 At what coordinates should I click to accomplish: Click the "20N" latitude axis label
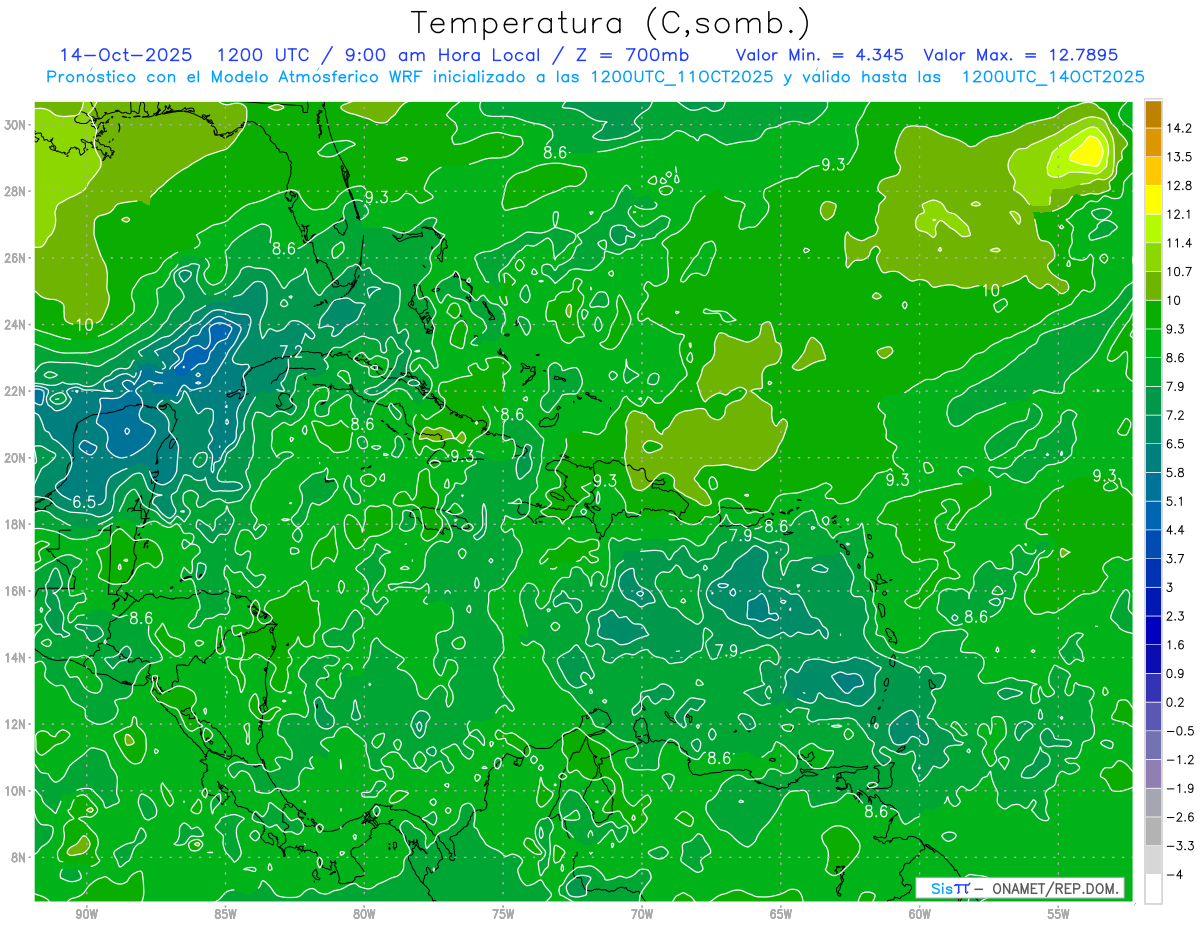17,458
